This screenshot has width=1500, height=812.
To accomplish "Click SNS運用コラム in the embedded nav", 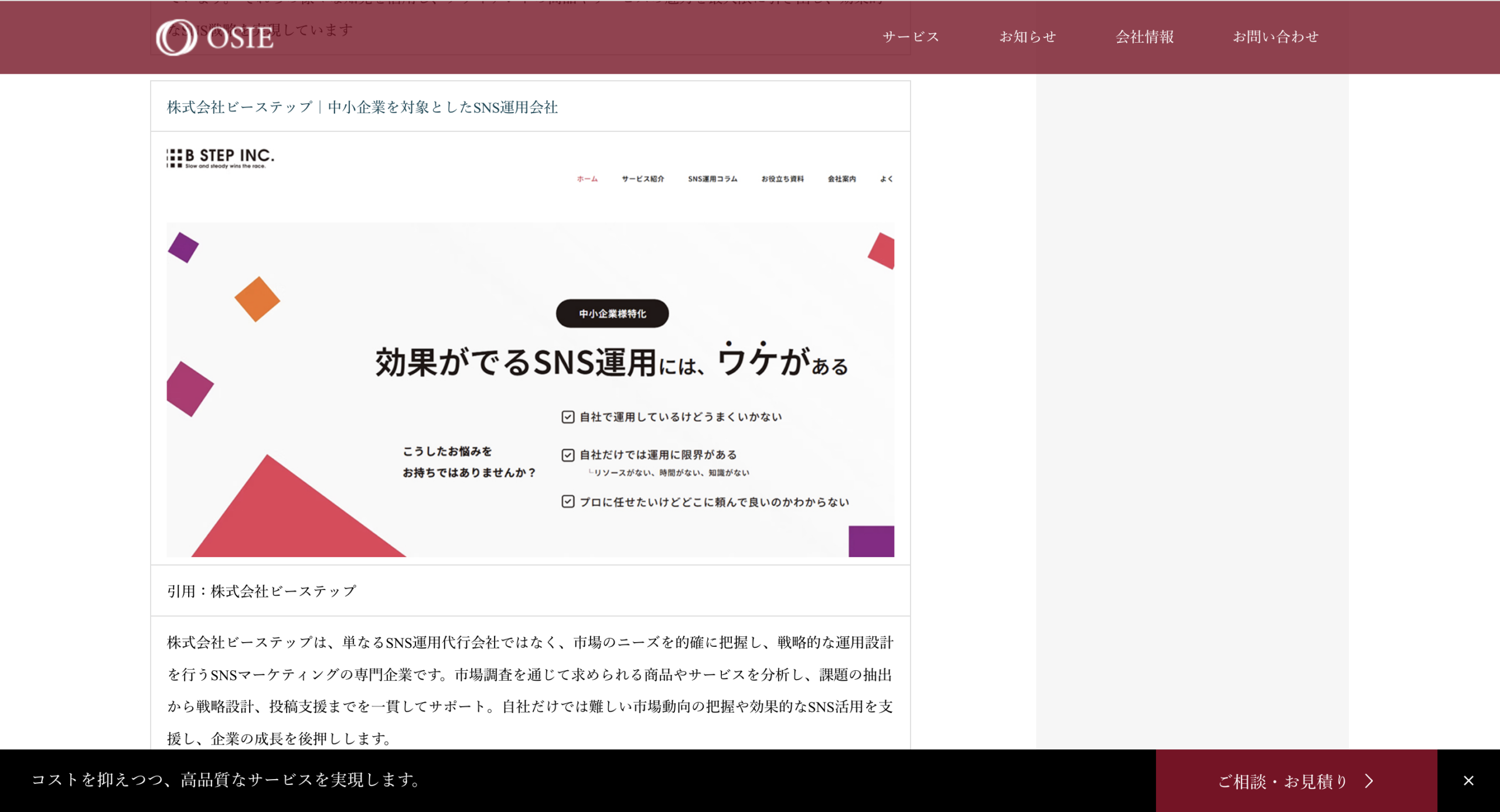I will coord(712,179).
